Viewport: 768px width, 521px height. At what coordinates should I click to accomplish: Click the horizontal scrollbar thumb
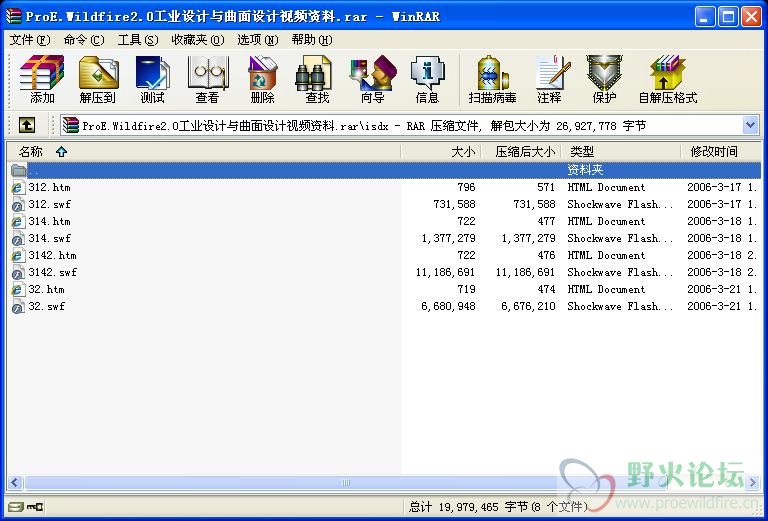click(345, 483)
